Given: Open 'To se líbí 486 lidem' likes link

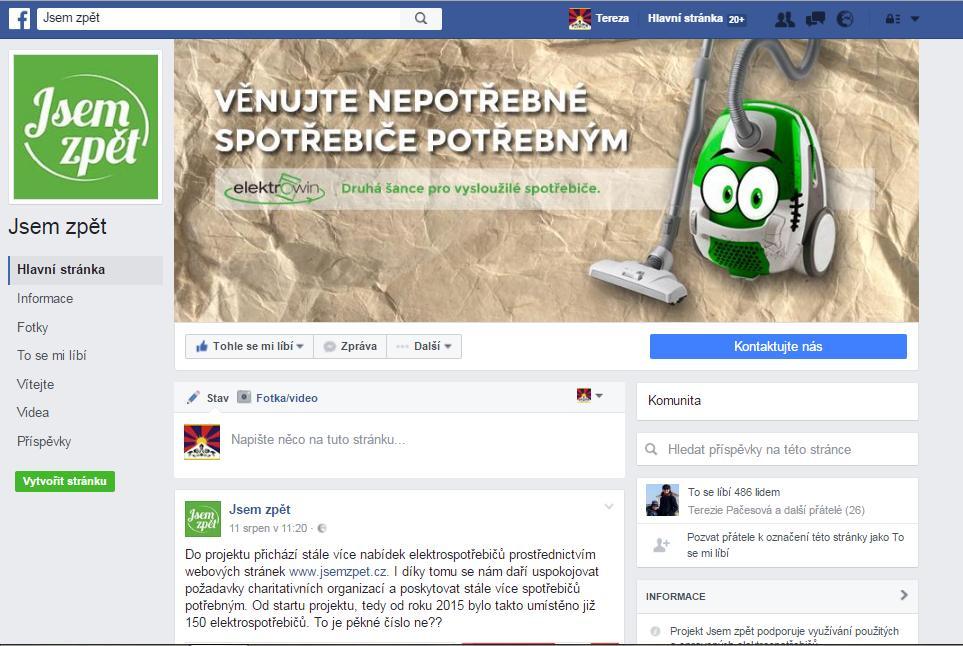Looking at the screenshot, I should (734, 492).
